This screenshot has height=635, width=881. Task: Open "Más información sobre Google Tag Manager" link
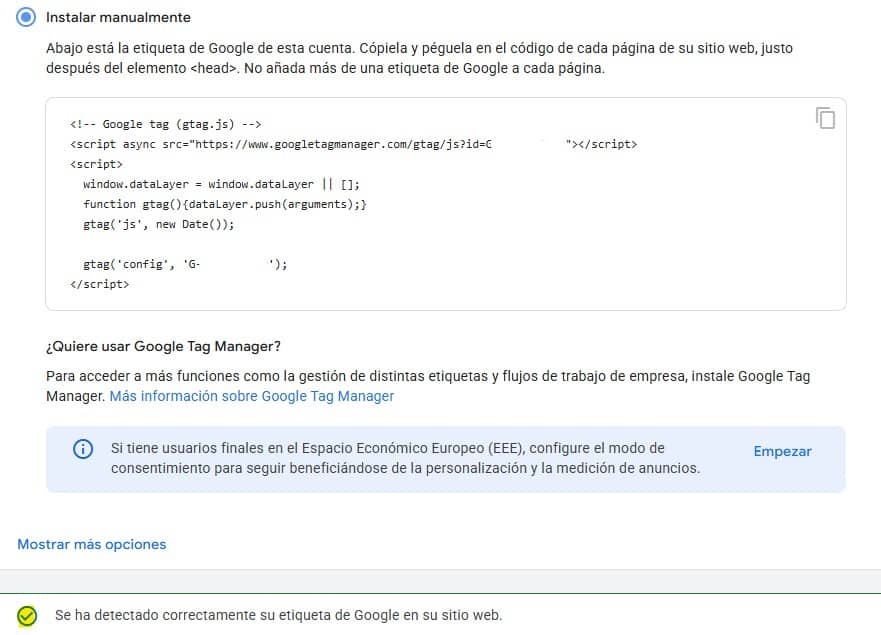coord(252,396)
